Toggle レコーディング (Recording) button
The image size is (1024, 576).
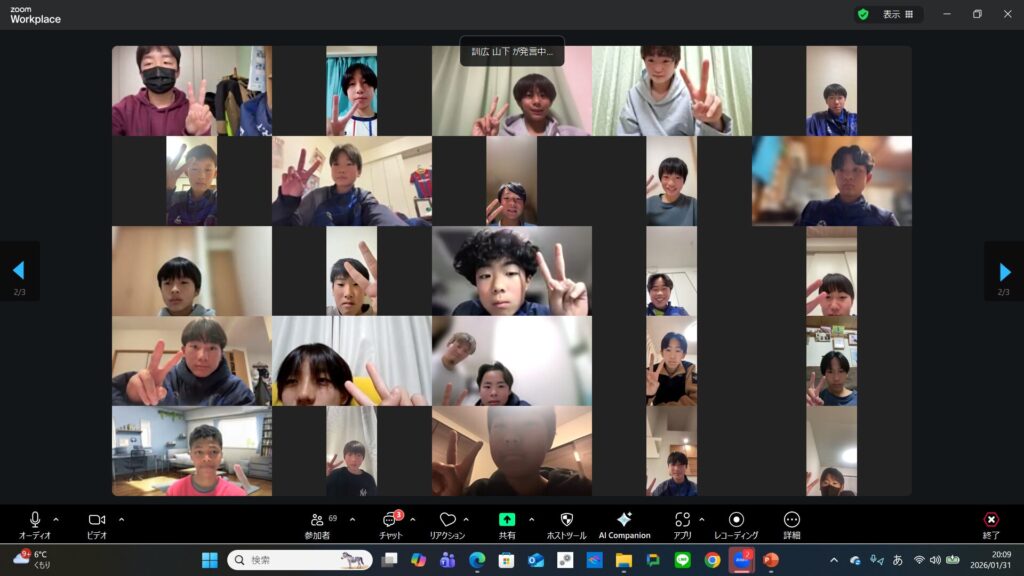click(x=736, y=520)
